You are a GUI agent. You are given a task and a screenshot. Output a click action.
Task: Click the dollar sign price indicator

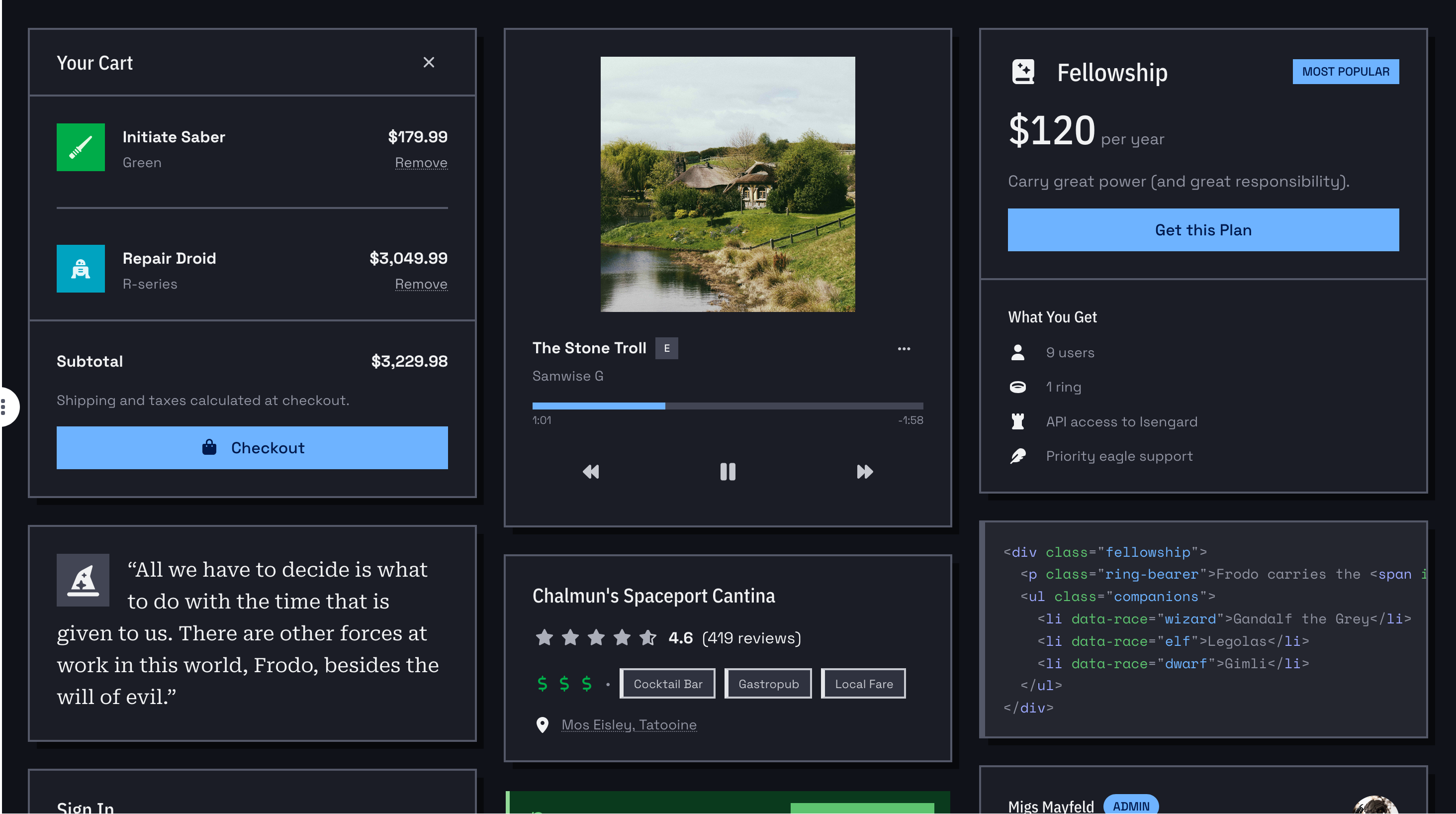pos(564,683)
